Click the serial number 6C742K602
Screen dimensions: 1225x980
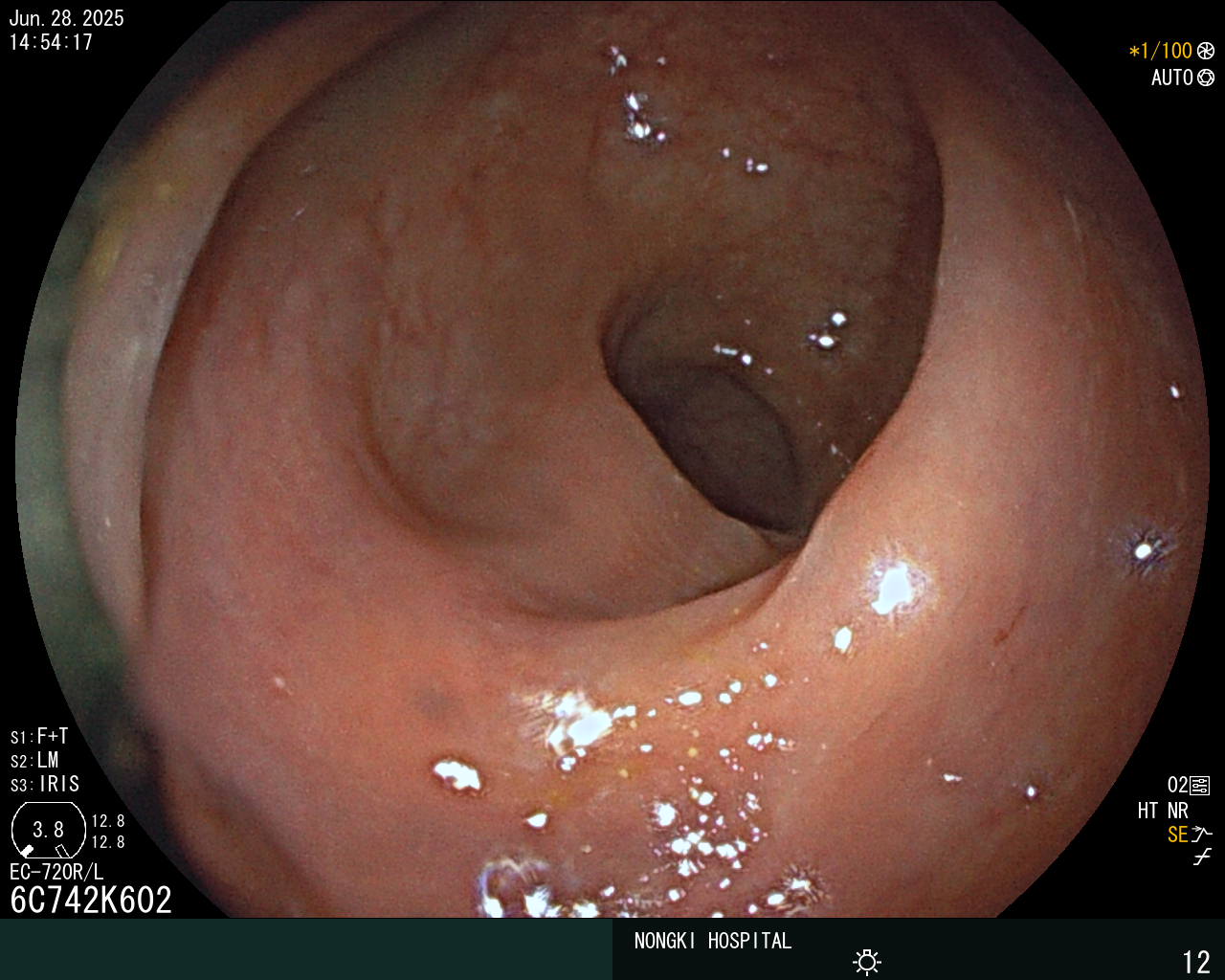tap(91, 900)
